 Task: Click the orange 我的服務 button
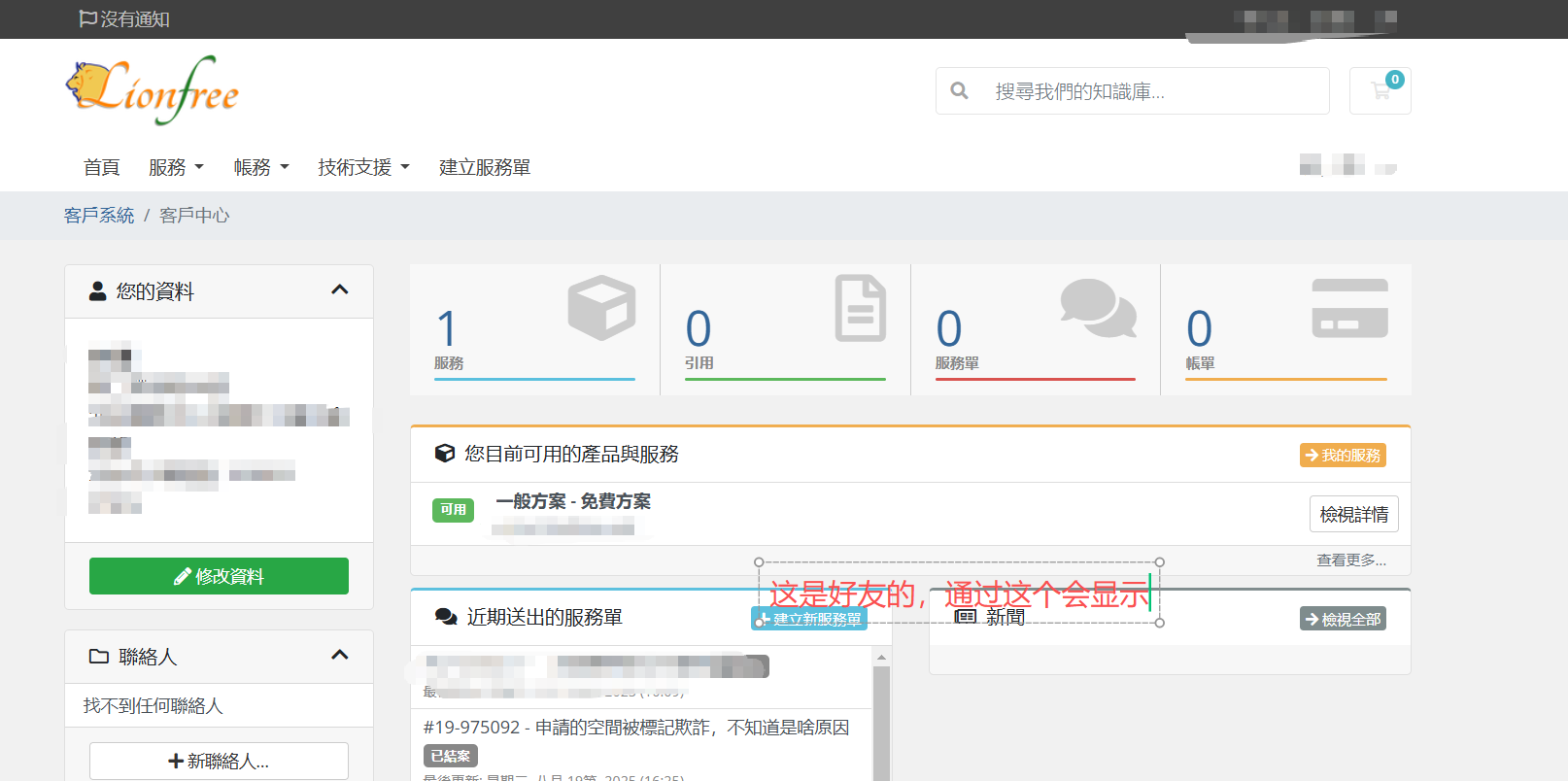[1343, 455]
